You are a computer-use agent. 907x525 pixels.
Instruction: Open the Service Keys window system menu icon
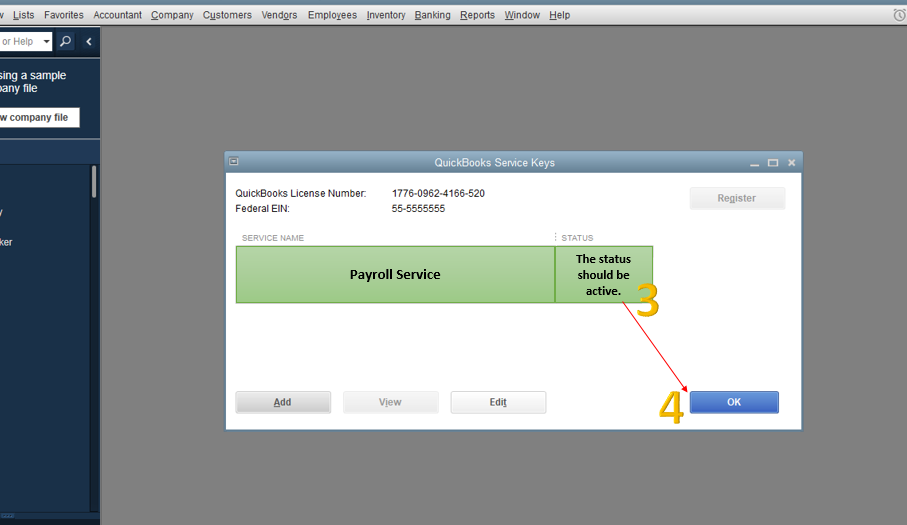pos(234,161)
